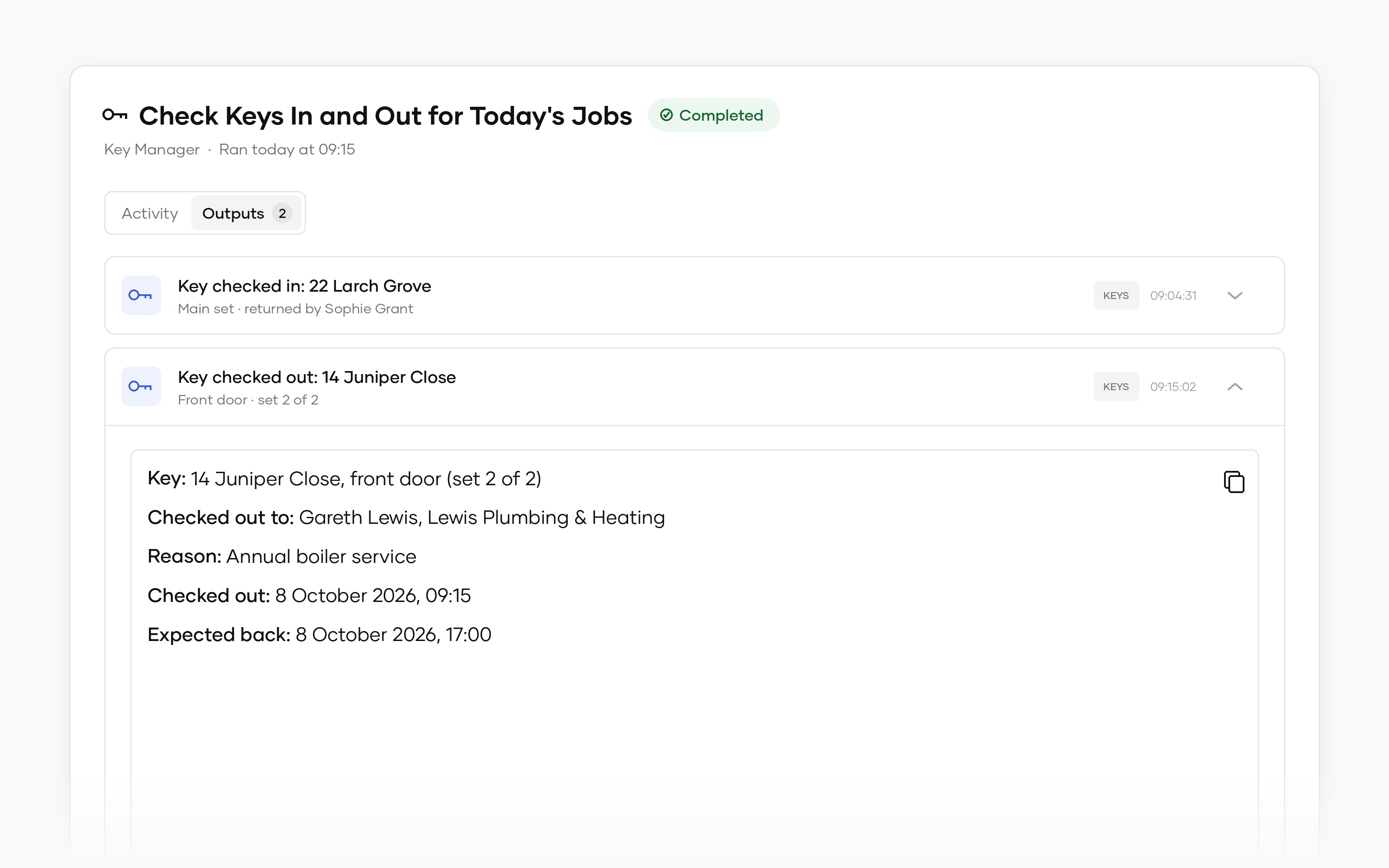Click the key icon beside the page title

tap(115, 115)
